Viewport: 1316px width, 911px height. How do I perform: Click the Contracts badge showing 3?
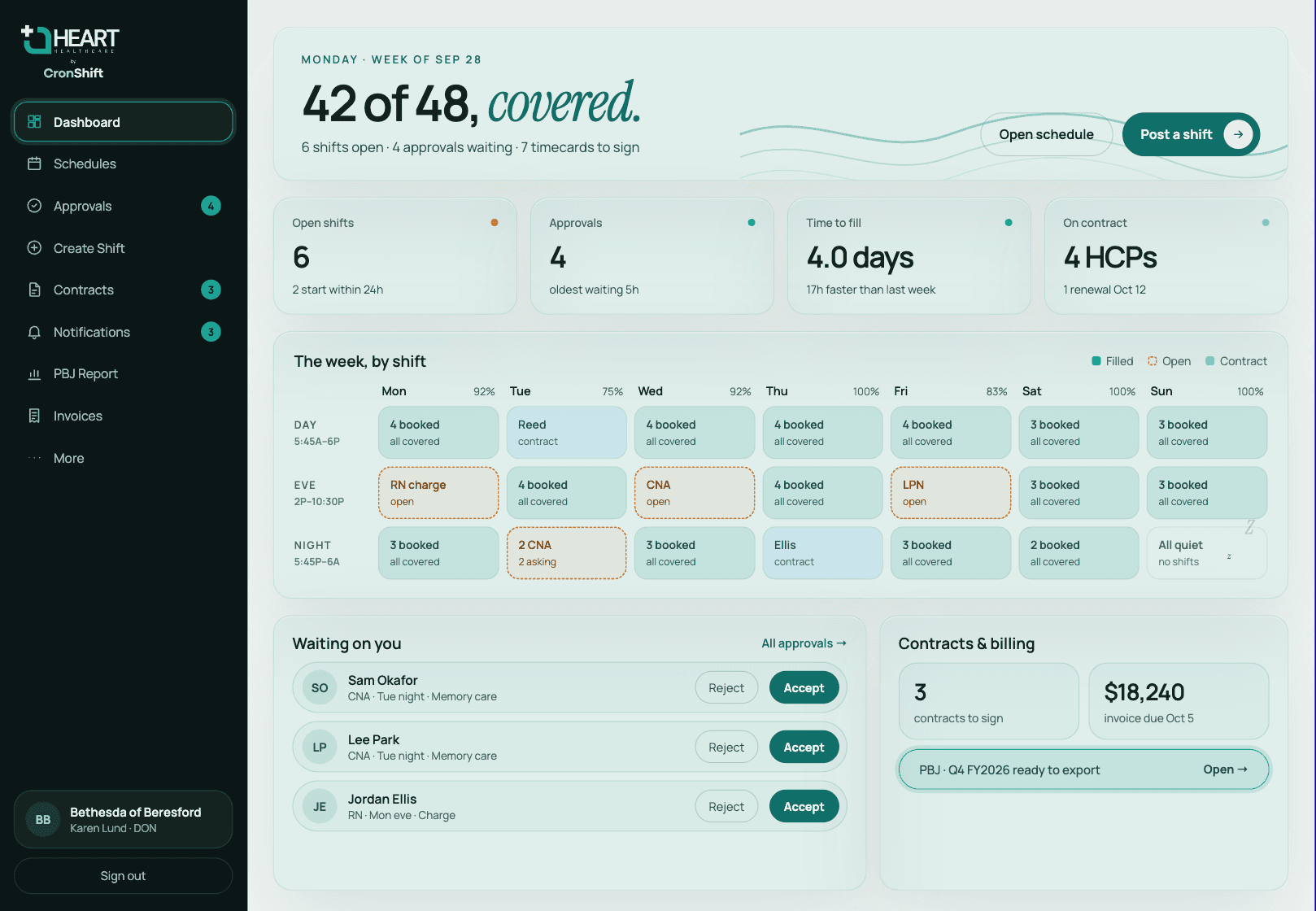point(211,290)
